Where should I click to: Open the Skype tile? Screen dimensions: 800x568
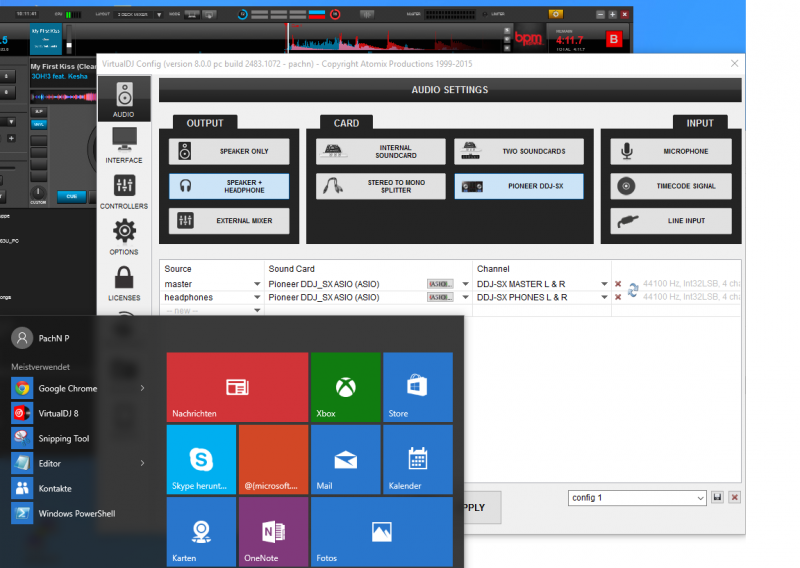[x=202, y=460]
